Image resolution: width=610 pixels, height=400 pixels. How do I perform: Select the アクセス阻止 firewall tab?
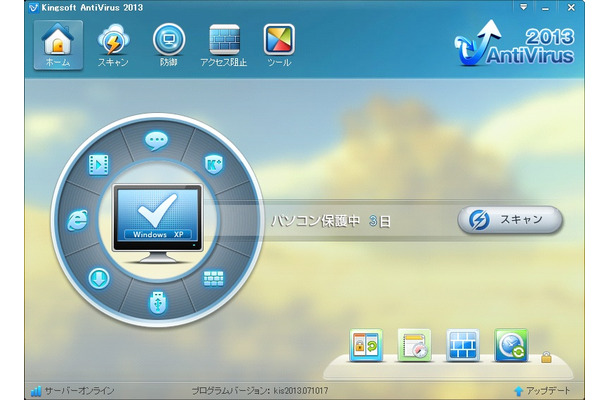[x=224, y=45]
